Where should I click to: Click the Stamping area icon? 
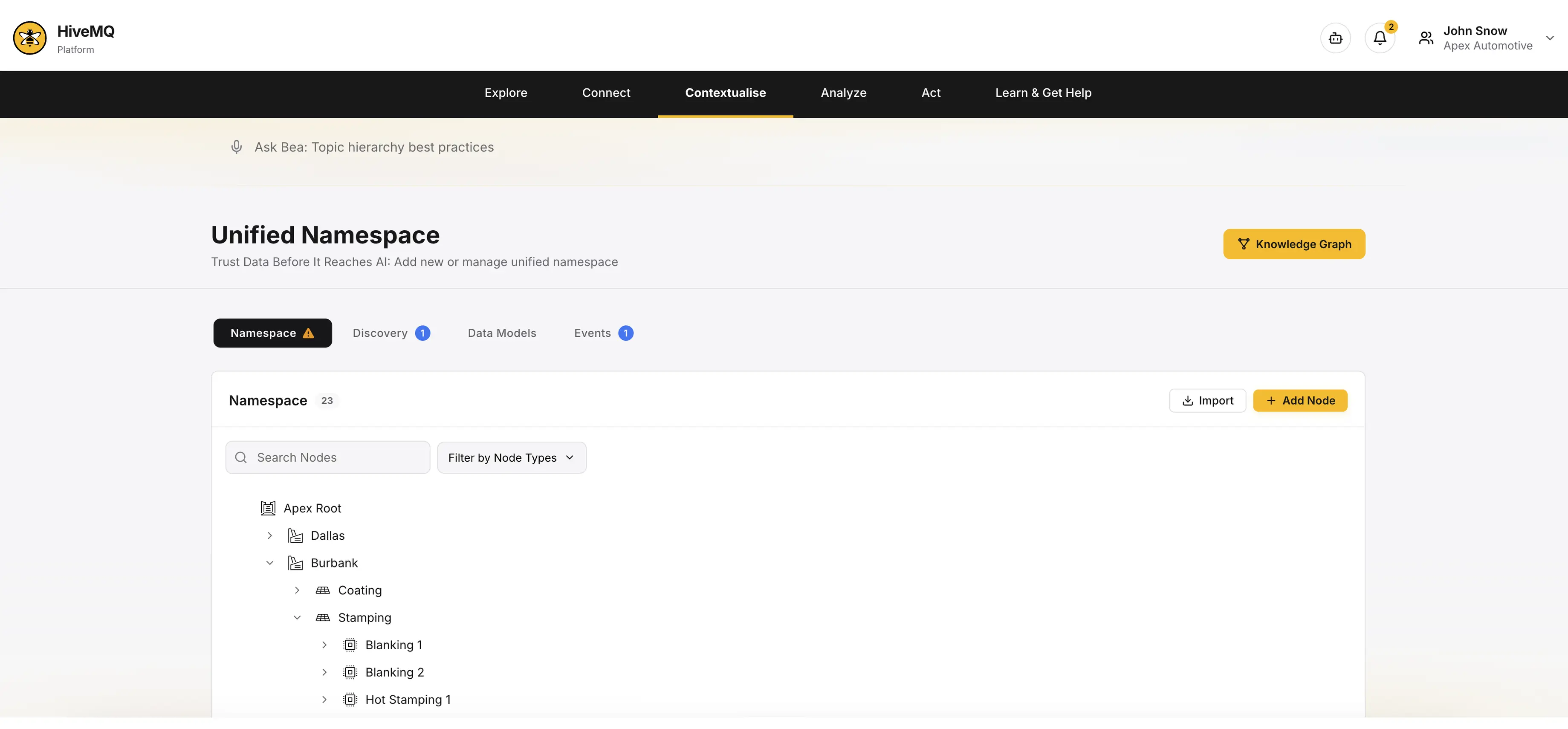(x=323, y=618)
